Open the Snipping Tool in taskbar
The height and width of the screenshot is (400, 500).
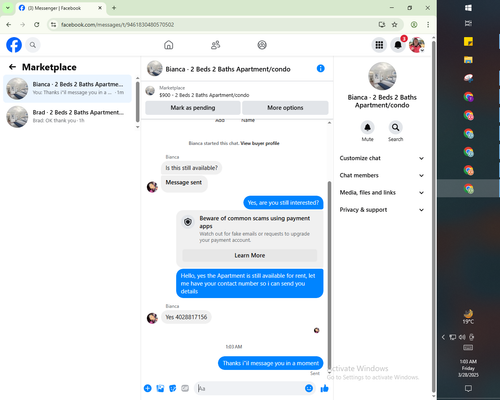coord(468,78)
